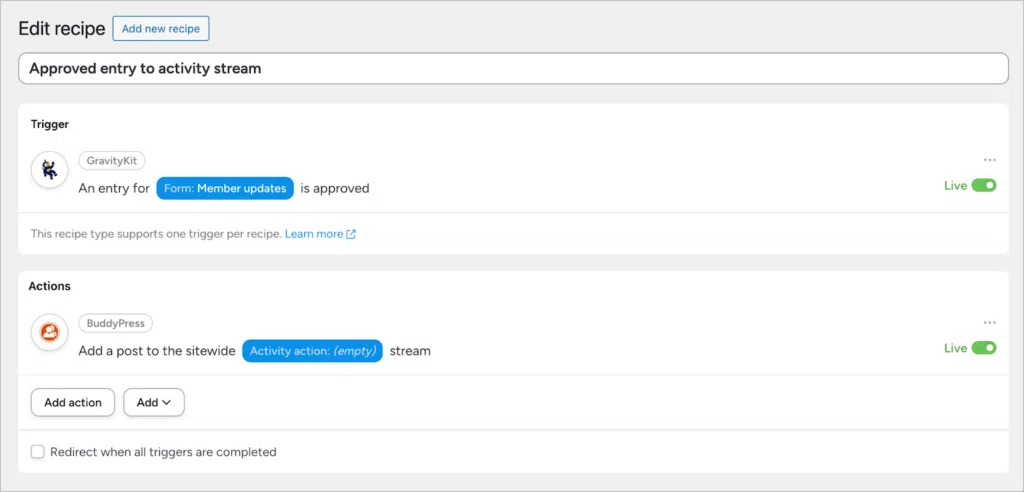Click the GravityKit integration label
Viewport: 1024px width, 492px height.
(x=112, y=160)
